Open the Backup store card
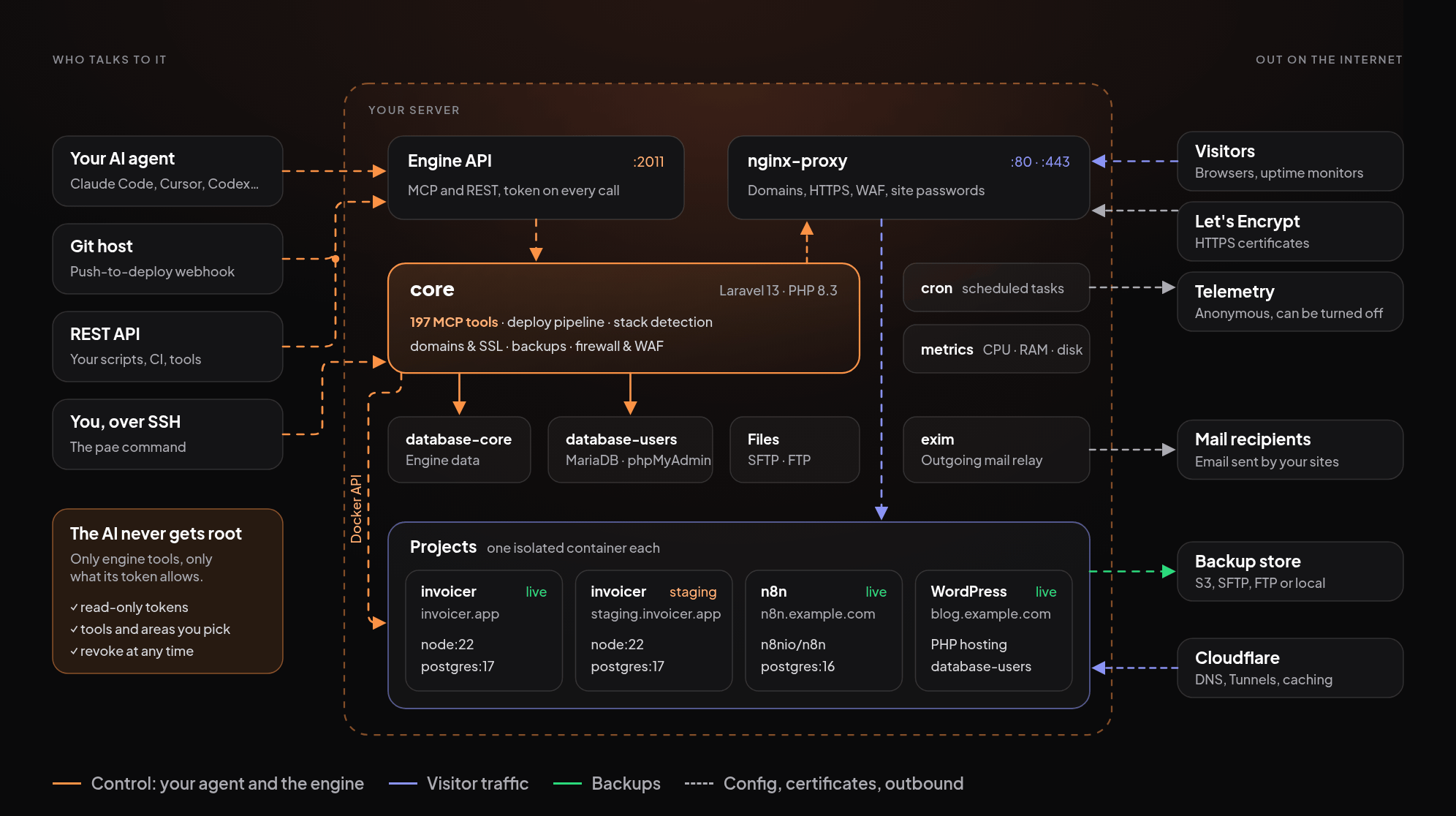Image resolution: width=1456 pixels, height=816 pixels. pyautogui.click(x=1290, y=572)
